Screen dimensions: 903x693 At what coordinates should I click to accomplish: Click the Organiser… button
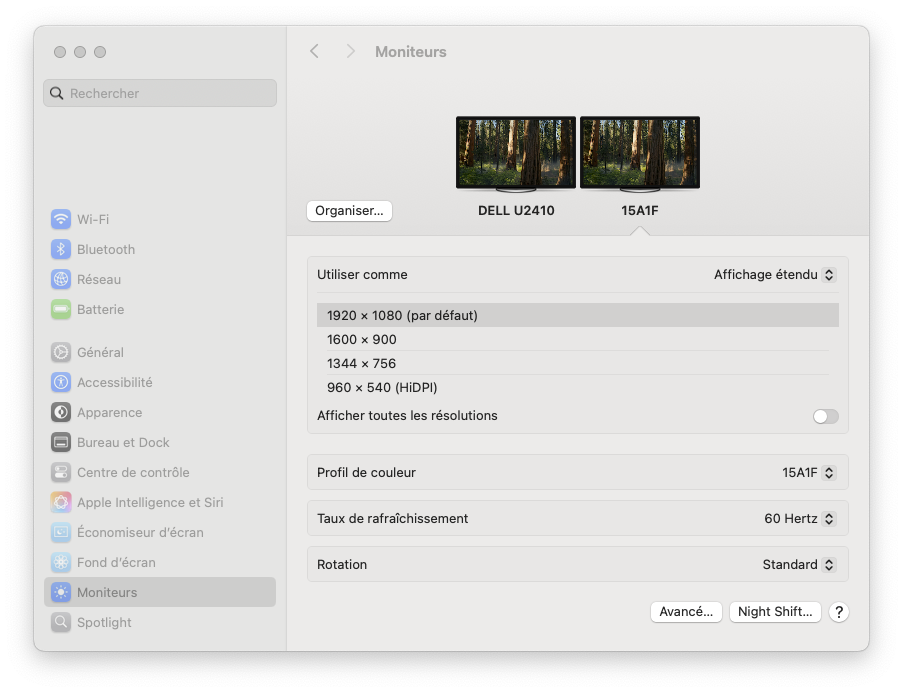349,211
